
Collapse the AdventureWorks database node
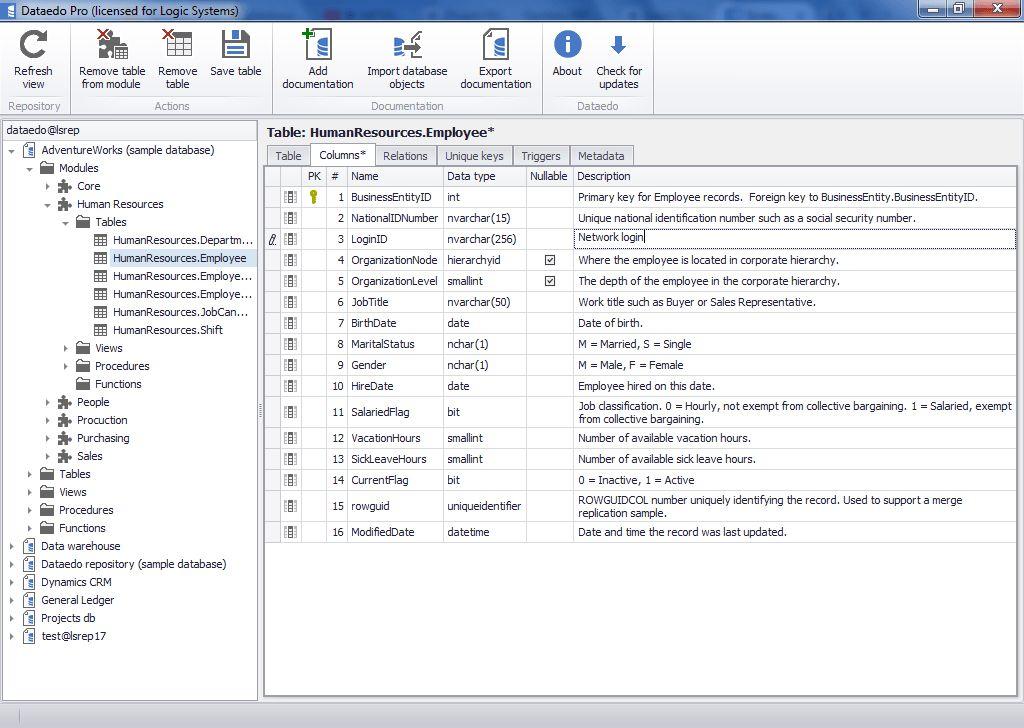coord(12,151)
